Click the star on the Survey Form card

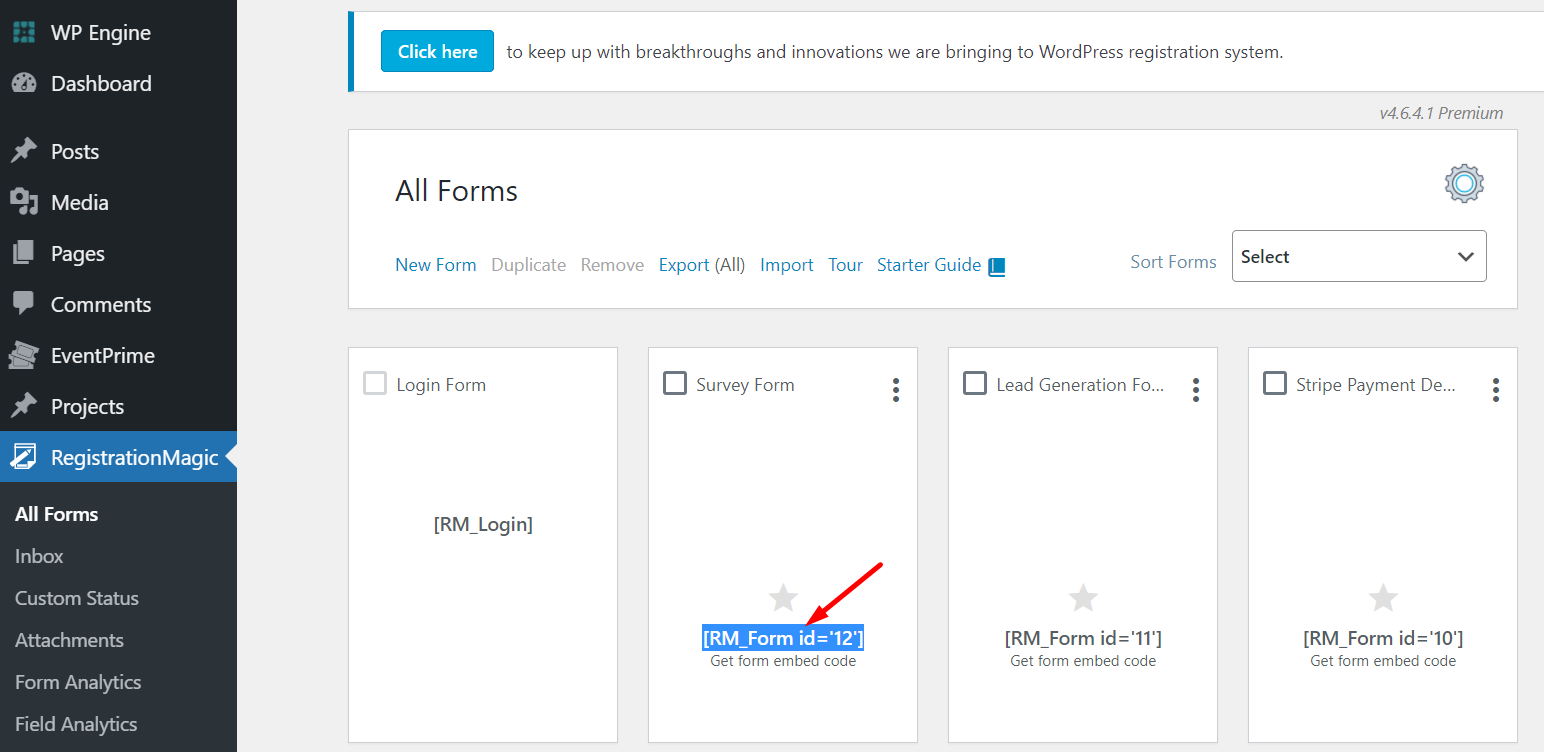(x=783, y=598)
